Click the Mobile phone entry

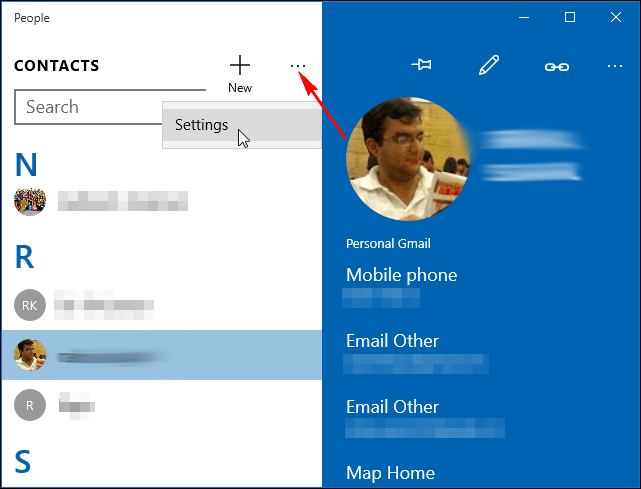tap(401, 287)
